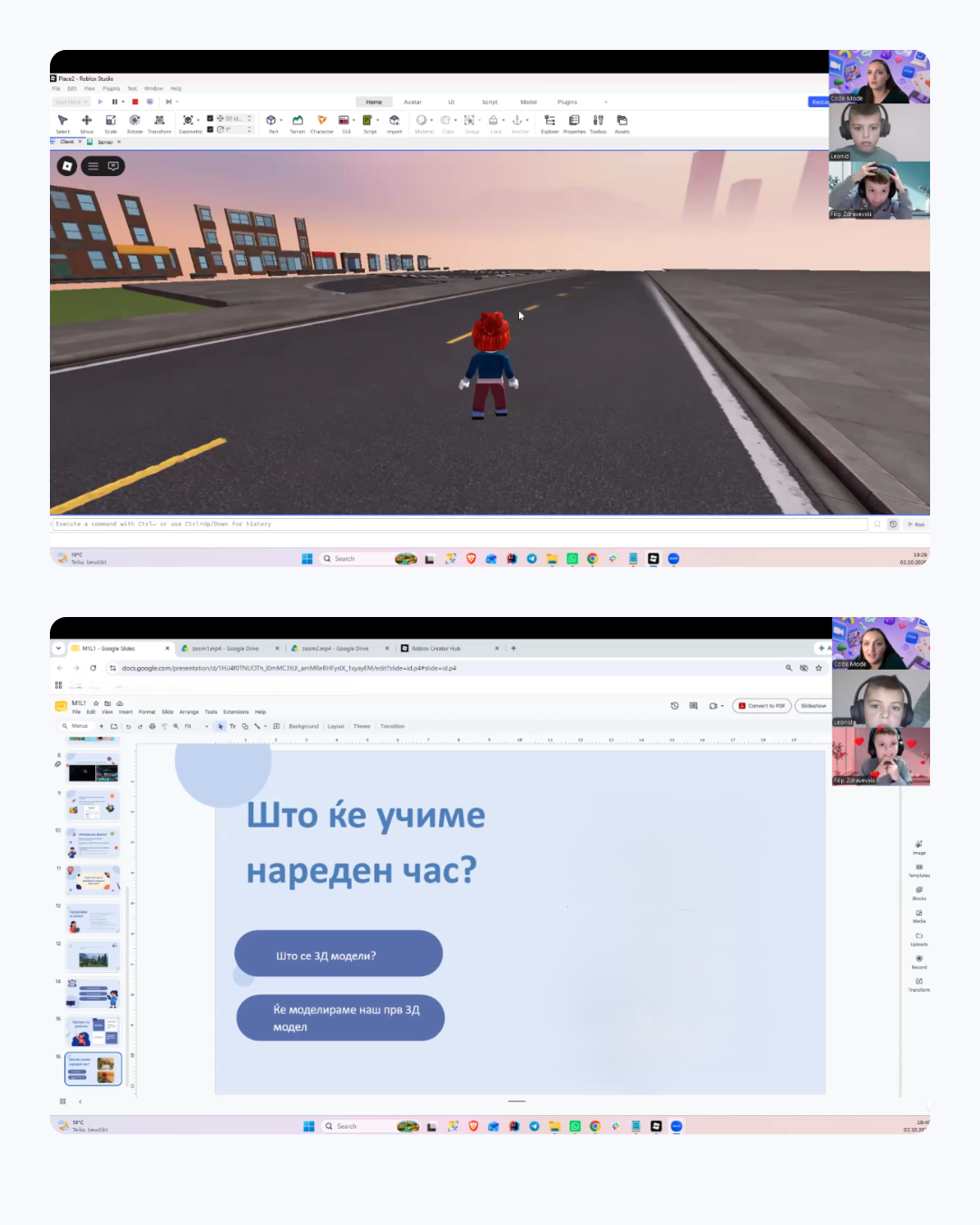Click the Roblox logo button in game viewport
Screen dimensions: 980x1225
pos(67,166)
